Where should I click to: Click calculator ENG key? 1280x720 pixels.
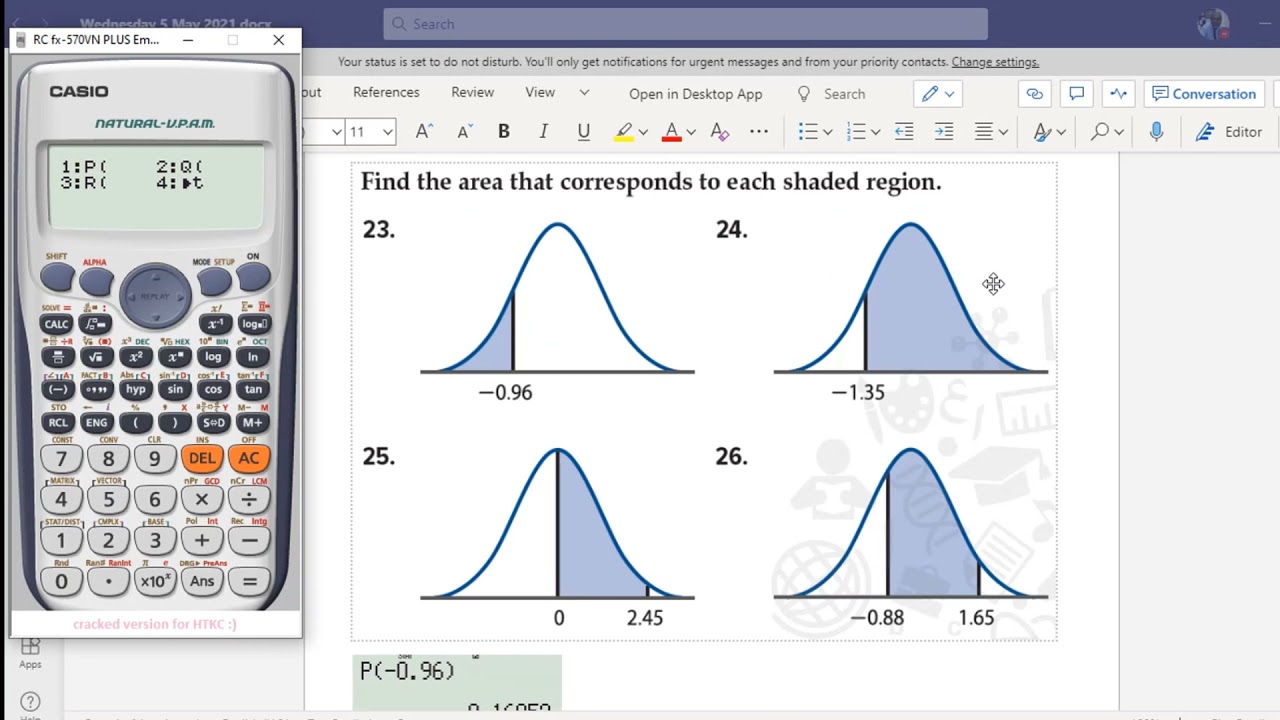96,423
